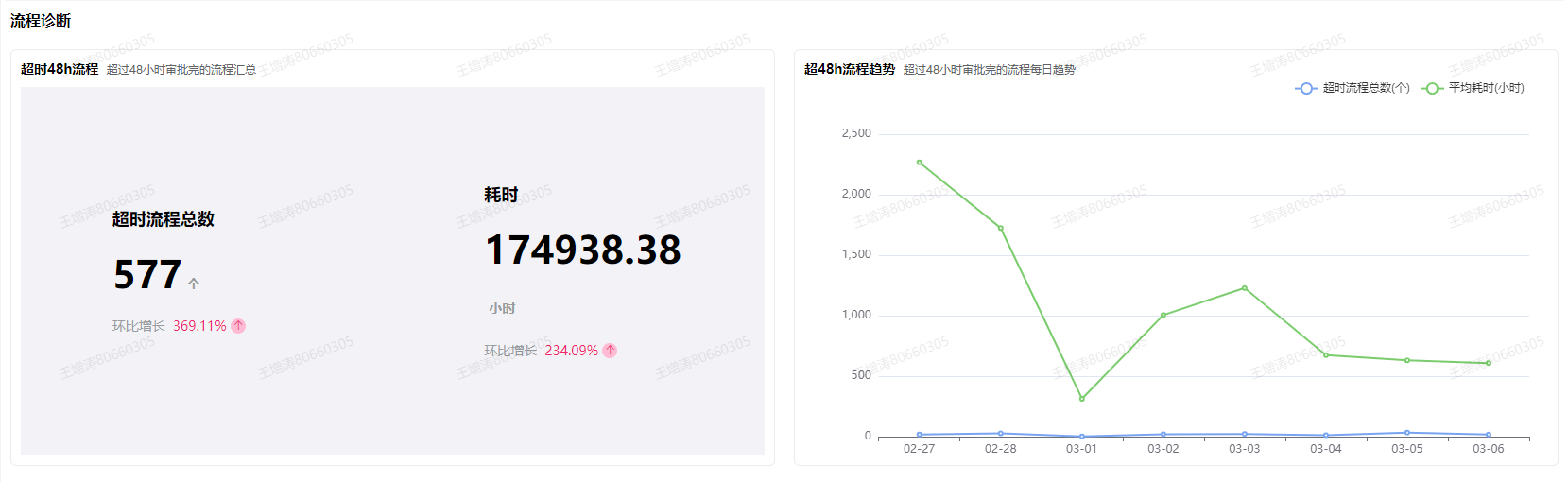This screenshot has height=482, width=1568.
Task: Click the green data point at 03-06
Action: 1489,363
